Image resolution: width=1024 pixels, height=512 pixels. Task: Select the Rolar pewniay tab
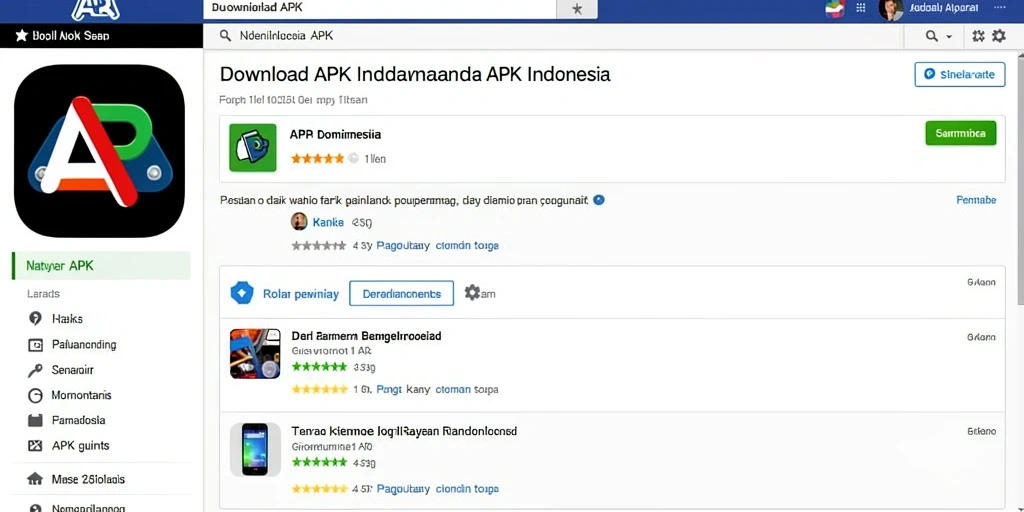coord(300,294)
